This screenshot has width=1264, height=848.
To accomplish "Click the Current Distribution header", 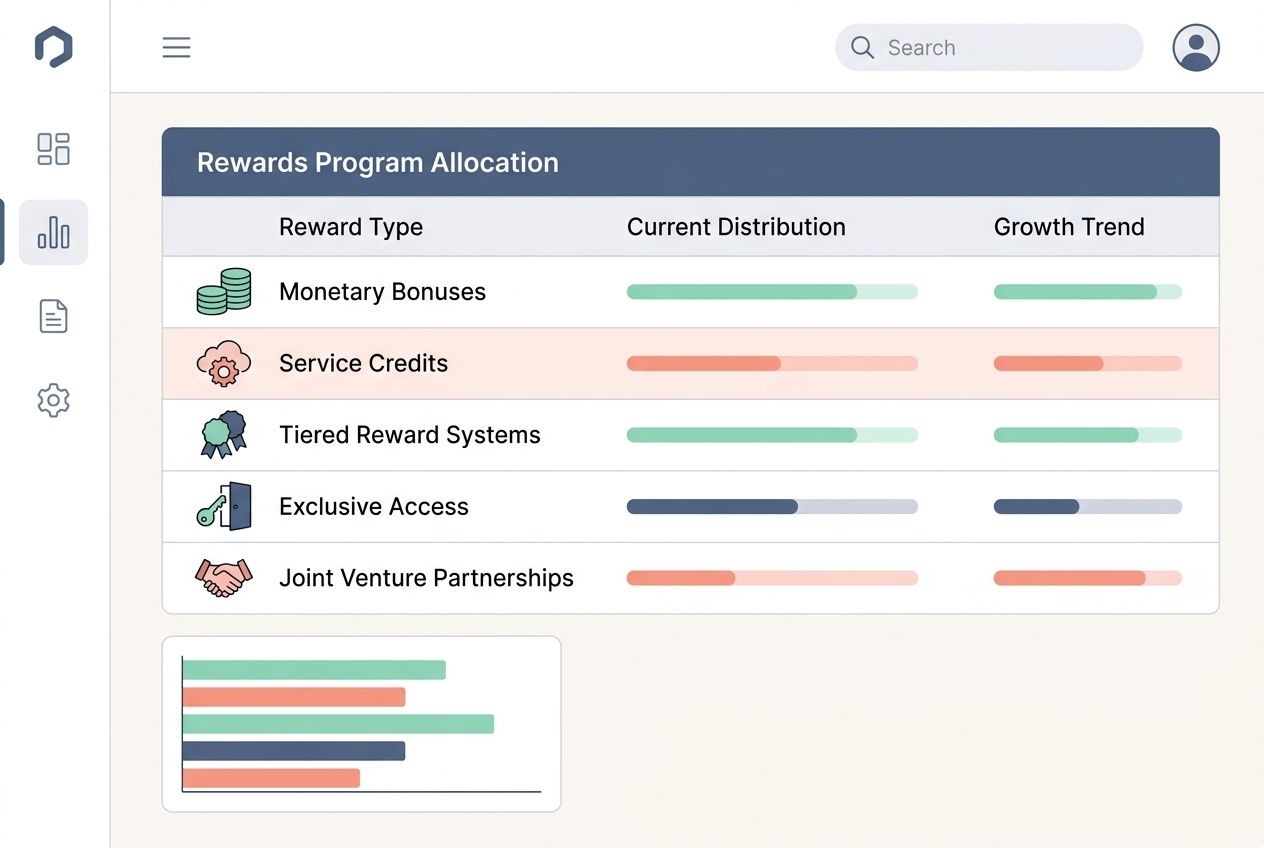I will click(736, 227).
